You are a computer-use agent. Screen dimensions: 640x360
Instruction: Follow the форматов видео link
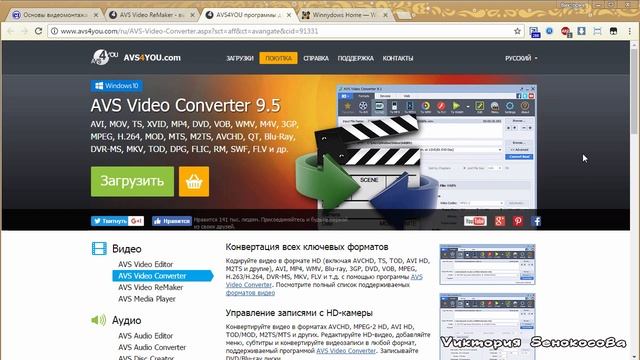(x=250, y=293)
